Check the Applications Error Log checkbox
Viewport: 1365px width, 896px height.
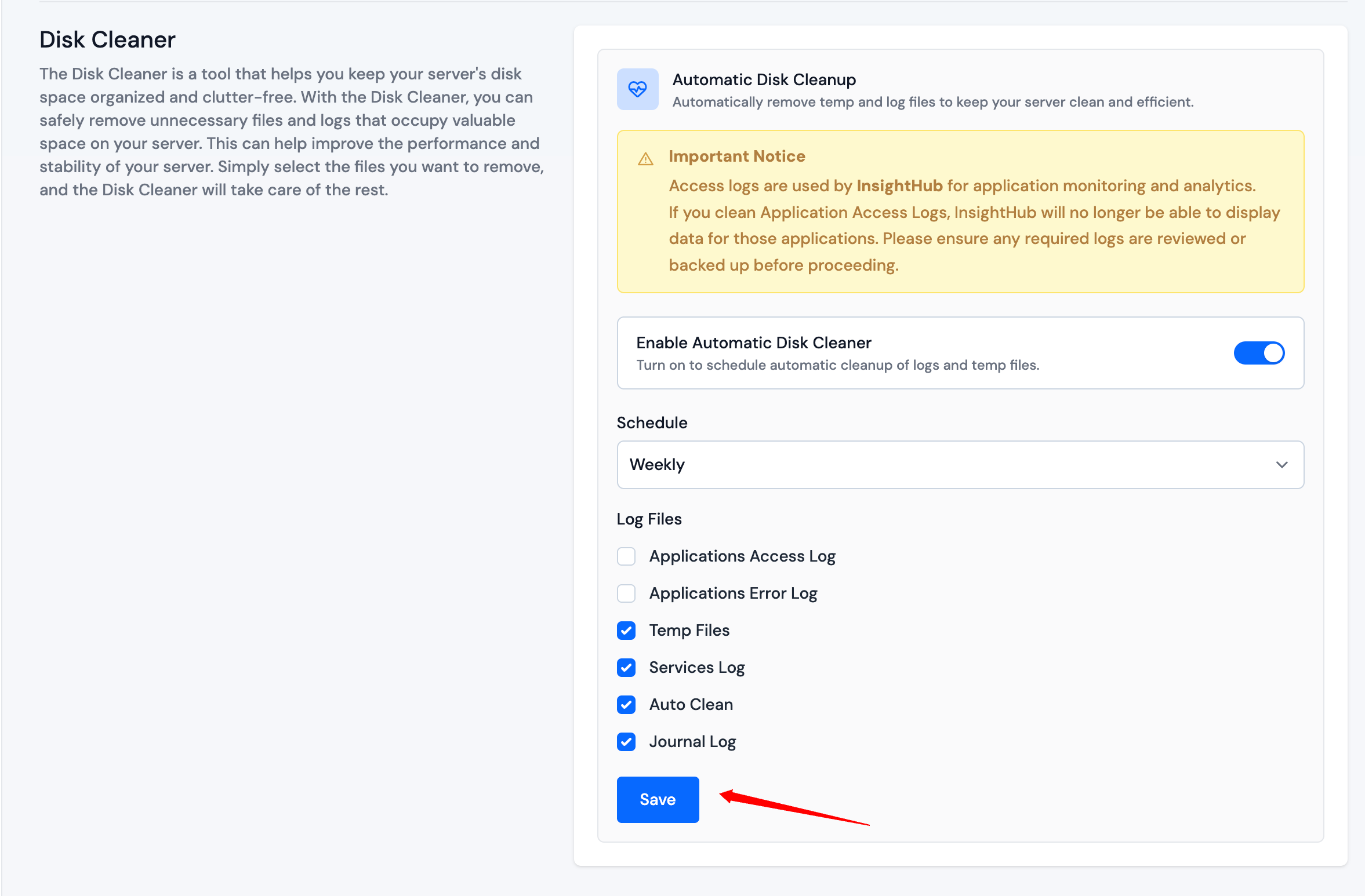pos(626,593)
